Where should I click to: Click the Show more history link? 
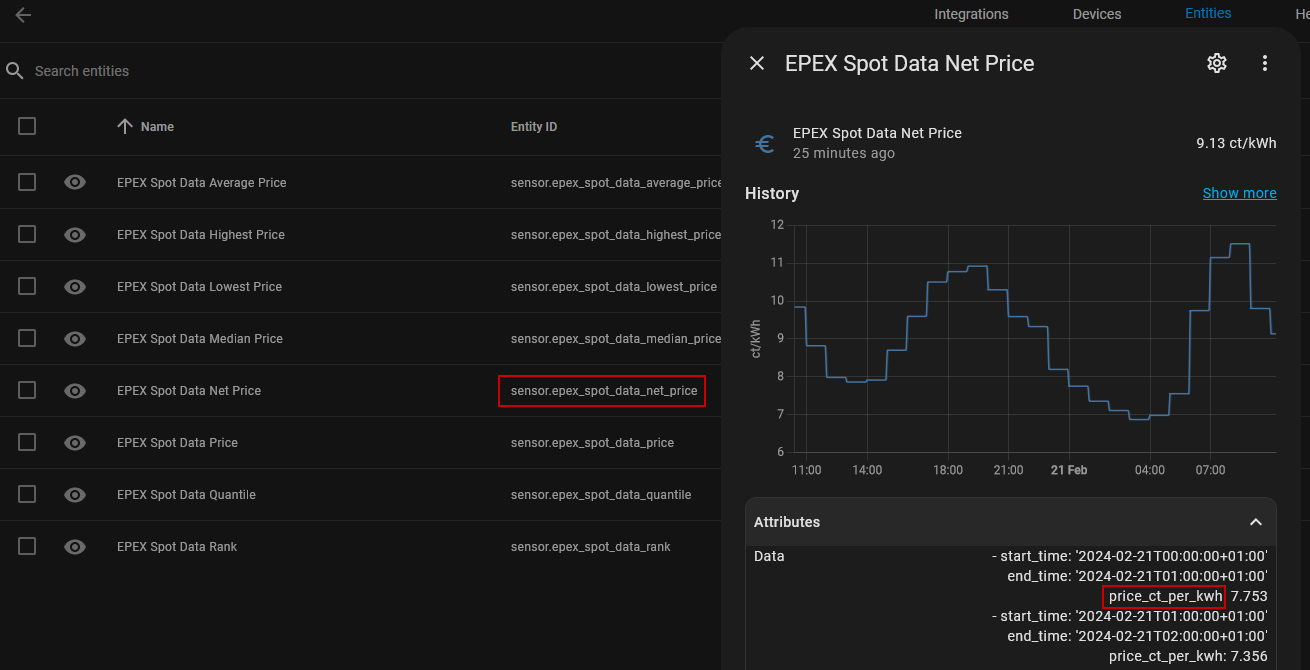pos(1239,193)
